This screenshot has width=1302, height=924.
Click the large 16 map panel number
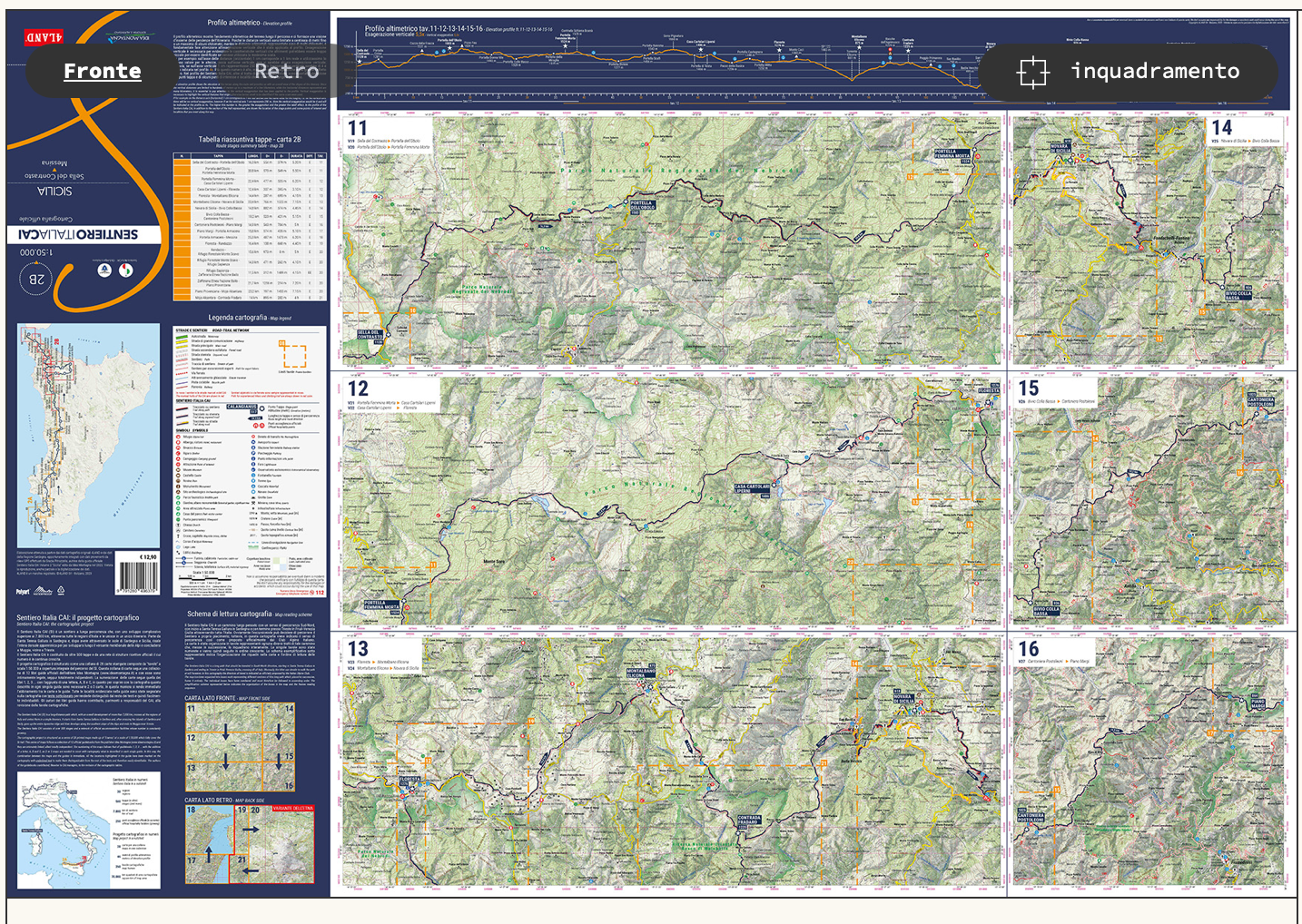1028,649
